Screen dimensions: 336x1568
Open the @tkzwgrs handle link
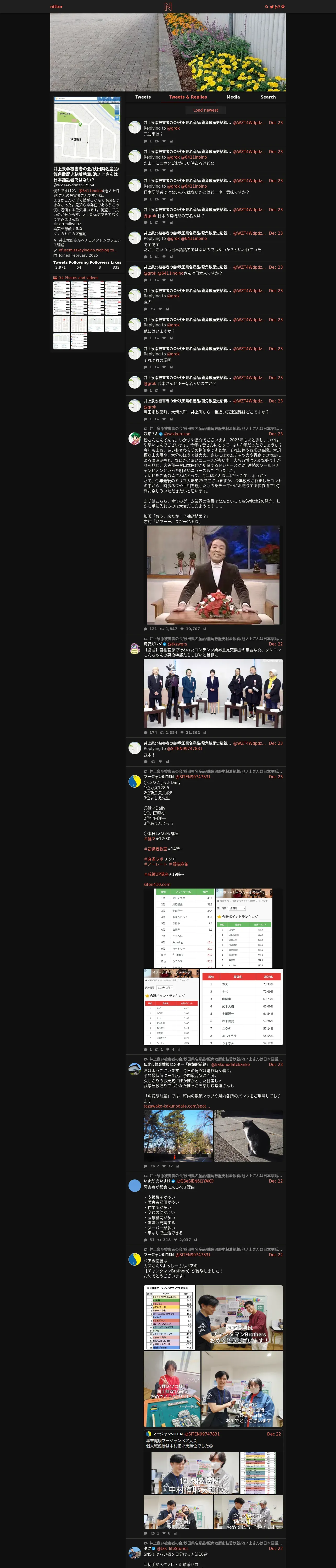pos(177,644)
